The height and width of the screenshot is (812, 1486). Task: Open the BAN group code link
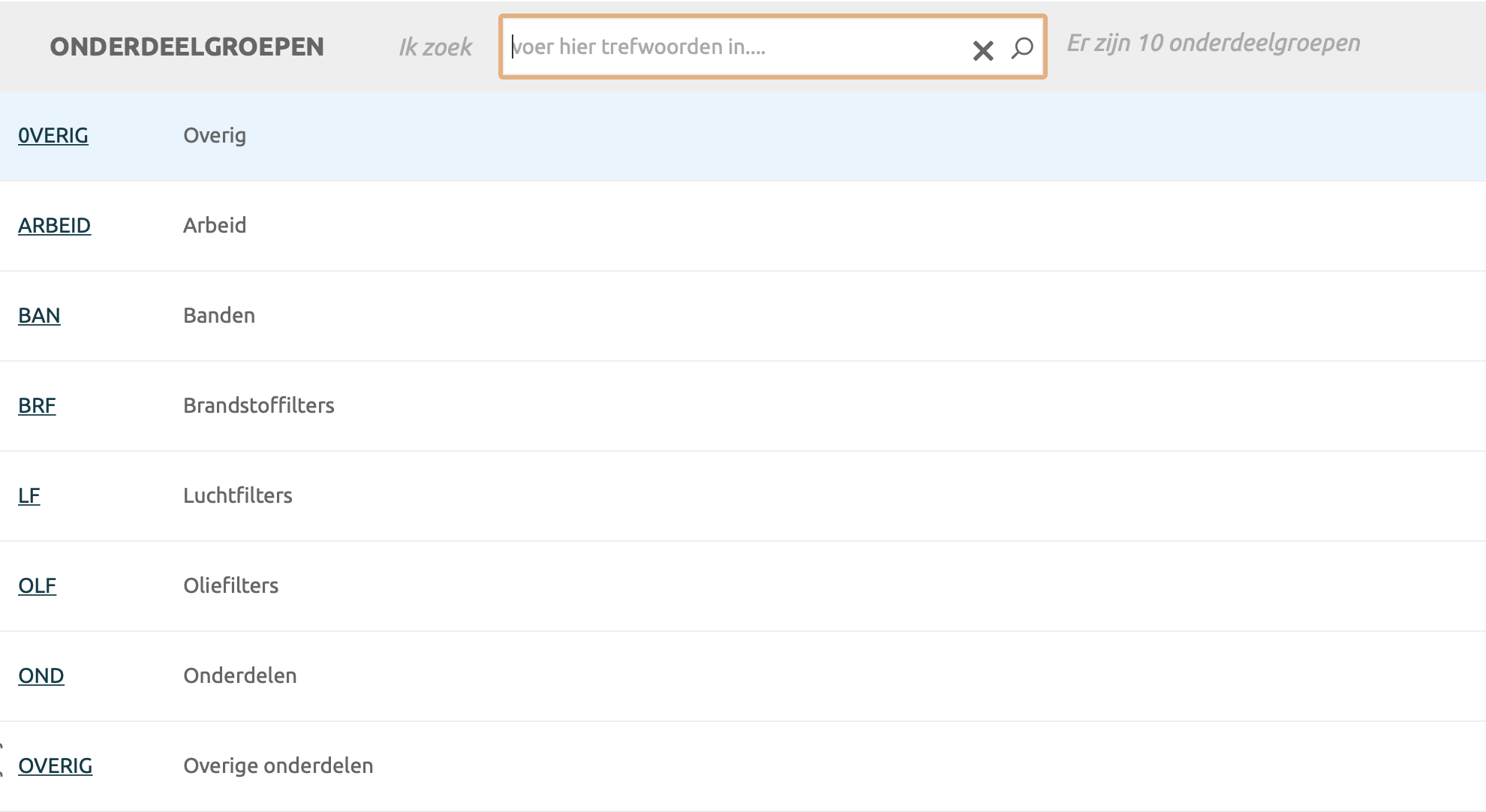39,316
